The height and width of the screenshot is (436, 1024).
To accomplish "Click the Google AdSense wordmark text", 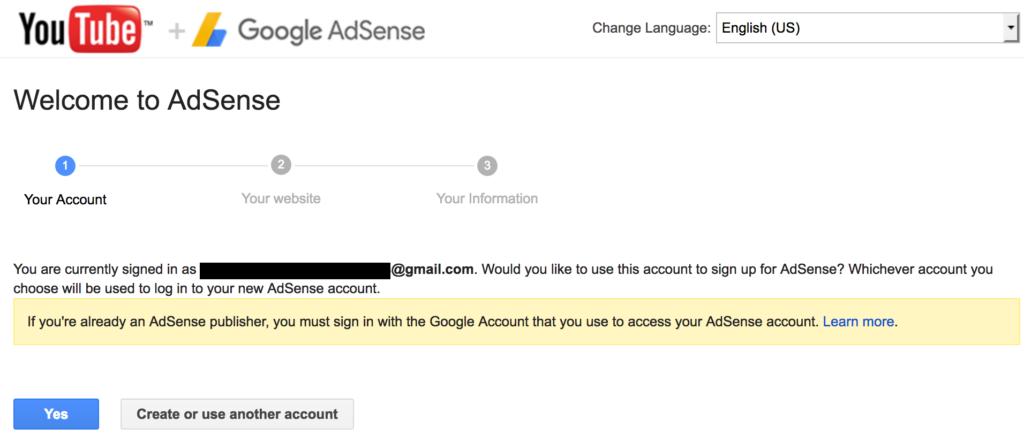I will [x=331, y=31].
